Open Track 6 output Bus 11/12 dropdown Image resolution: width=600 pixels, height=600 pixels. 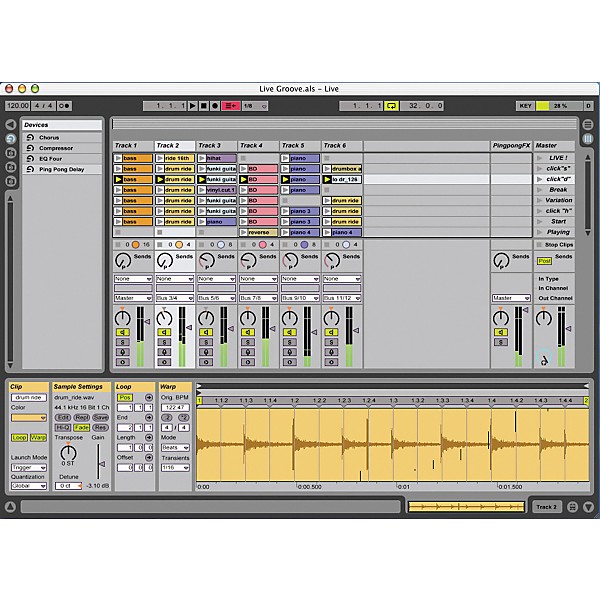[342, 298]
